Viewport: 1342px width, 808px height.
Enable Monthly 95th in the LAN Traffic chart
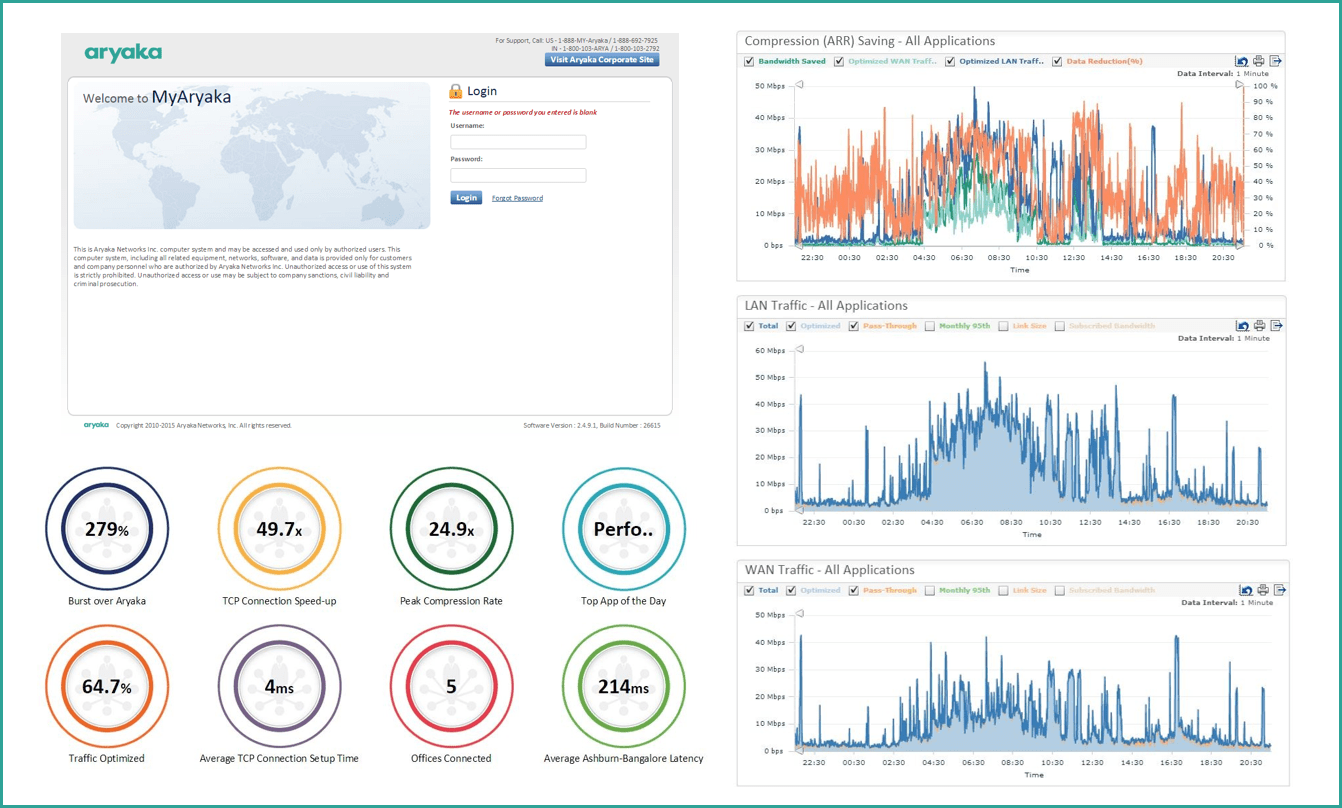tap(930, 326)
